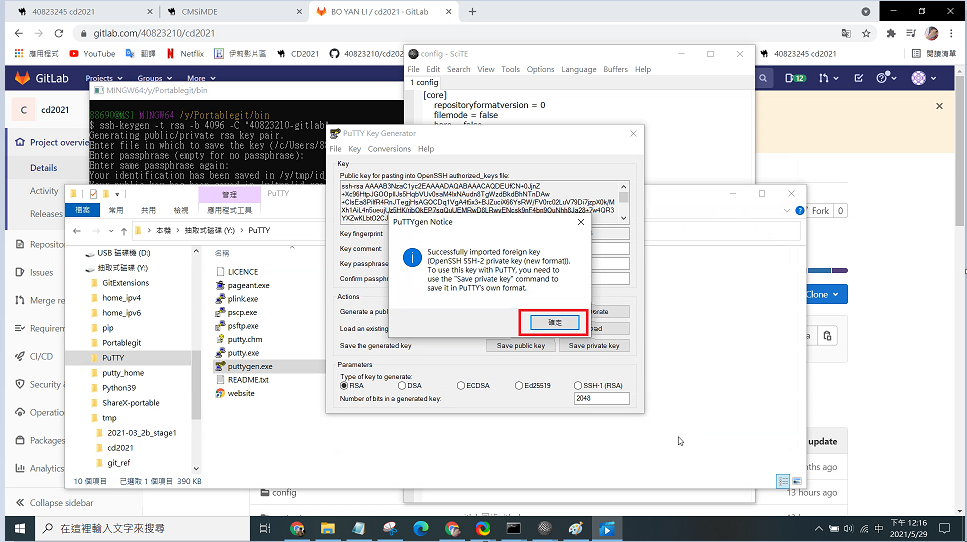Screen dimensions: 967x542
Task: Open SciTE Buffers menu
Action: 615,70
